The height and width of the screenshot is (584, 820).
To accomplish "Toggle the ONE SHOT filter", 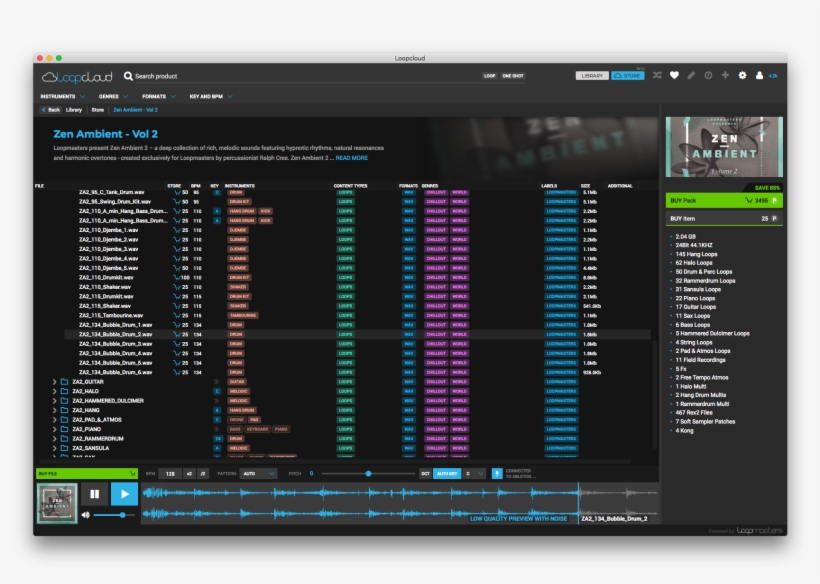I will [x=512, y=76].
